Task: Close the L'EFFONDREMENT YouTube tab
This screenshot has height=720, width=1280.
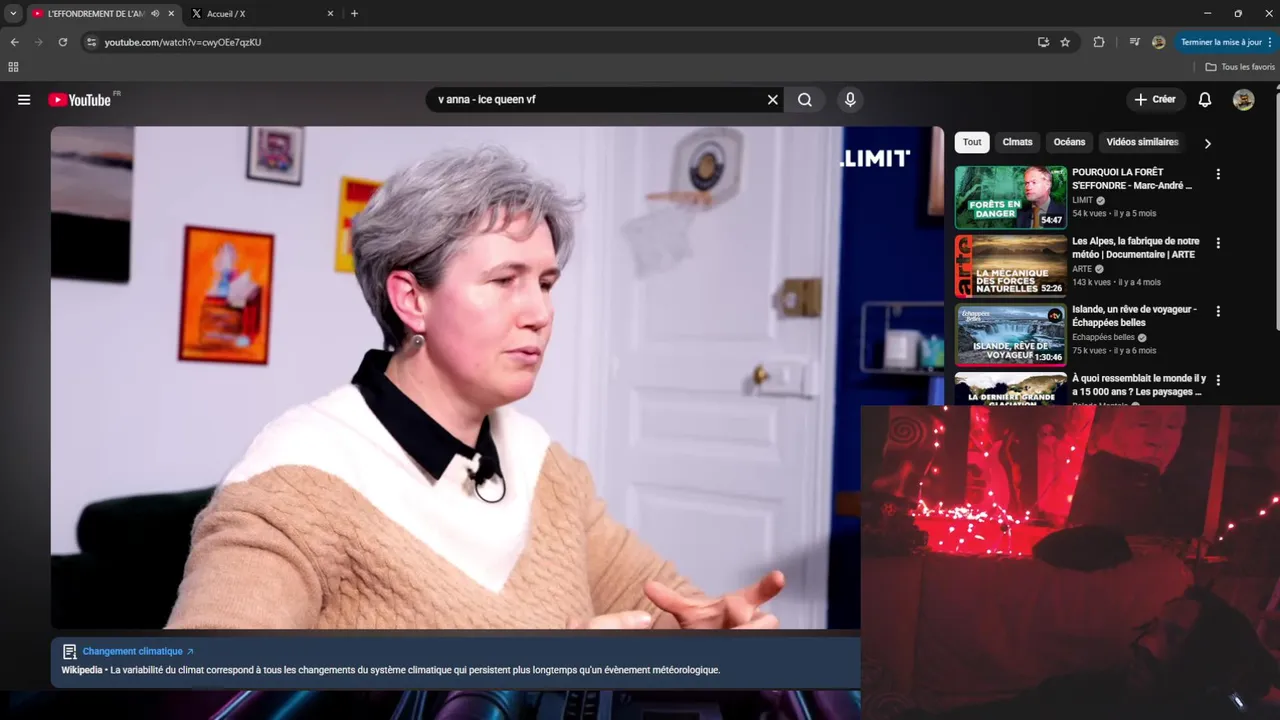Action: 172,14
